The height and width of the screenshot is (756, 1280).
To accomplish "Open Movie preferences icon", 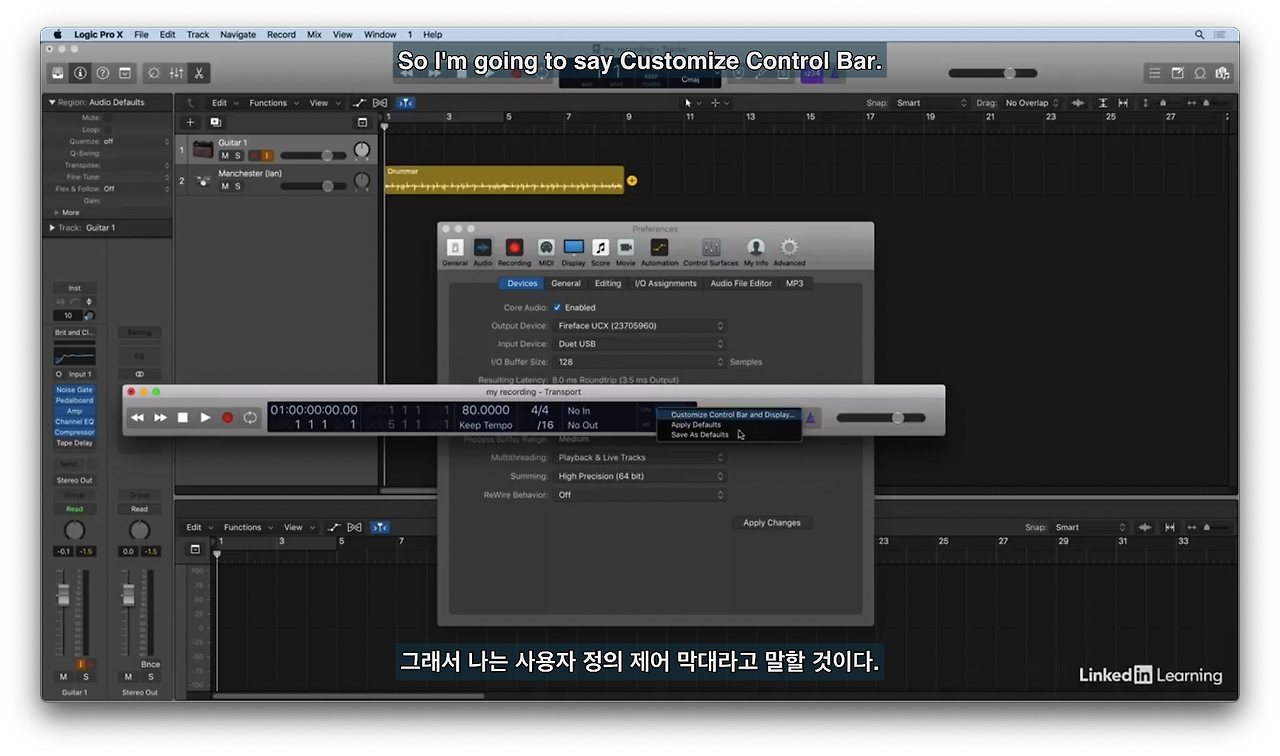I will point(625,251).
